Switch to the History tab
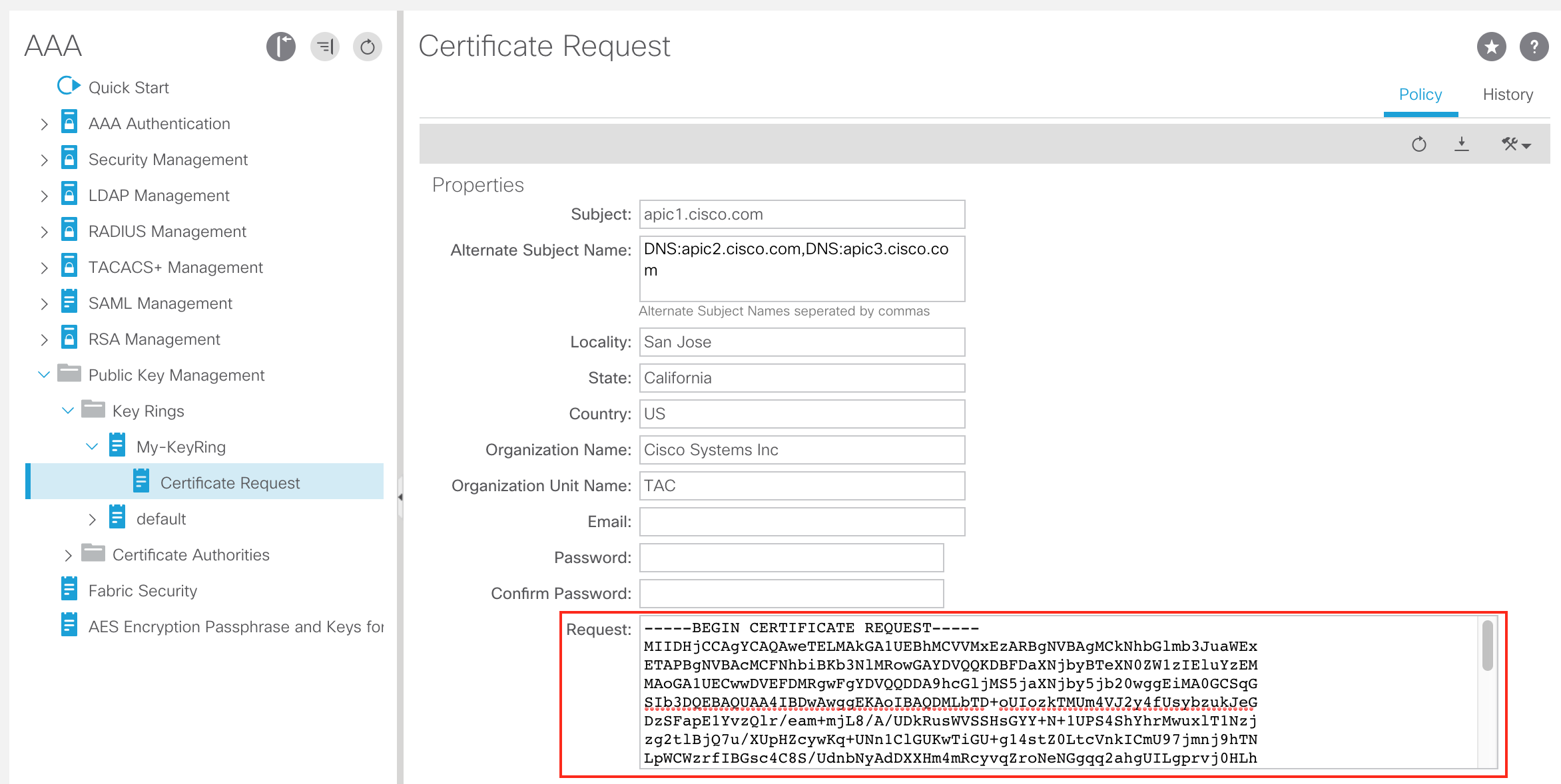Viewport: 1561px width, 784px height. (1507, 95)
